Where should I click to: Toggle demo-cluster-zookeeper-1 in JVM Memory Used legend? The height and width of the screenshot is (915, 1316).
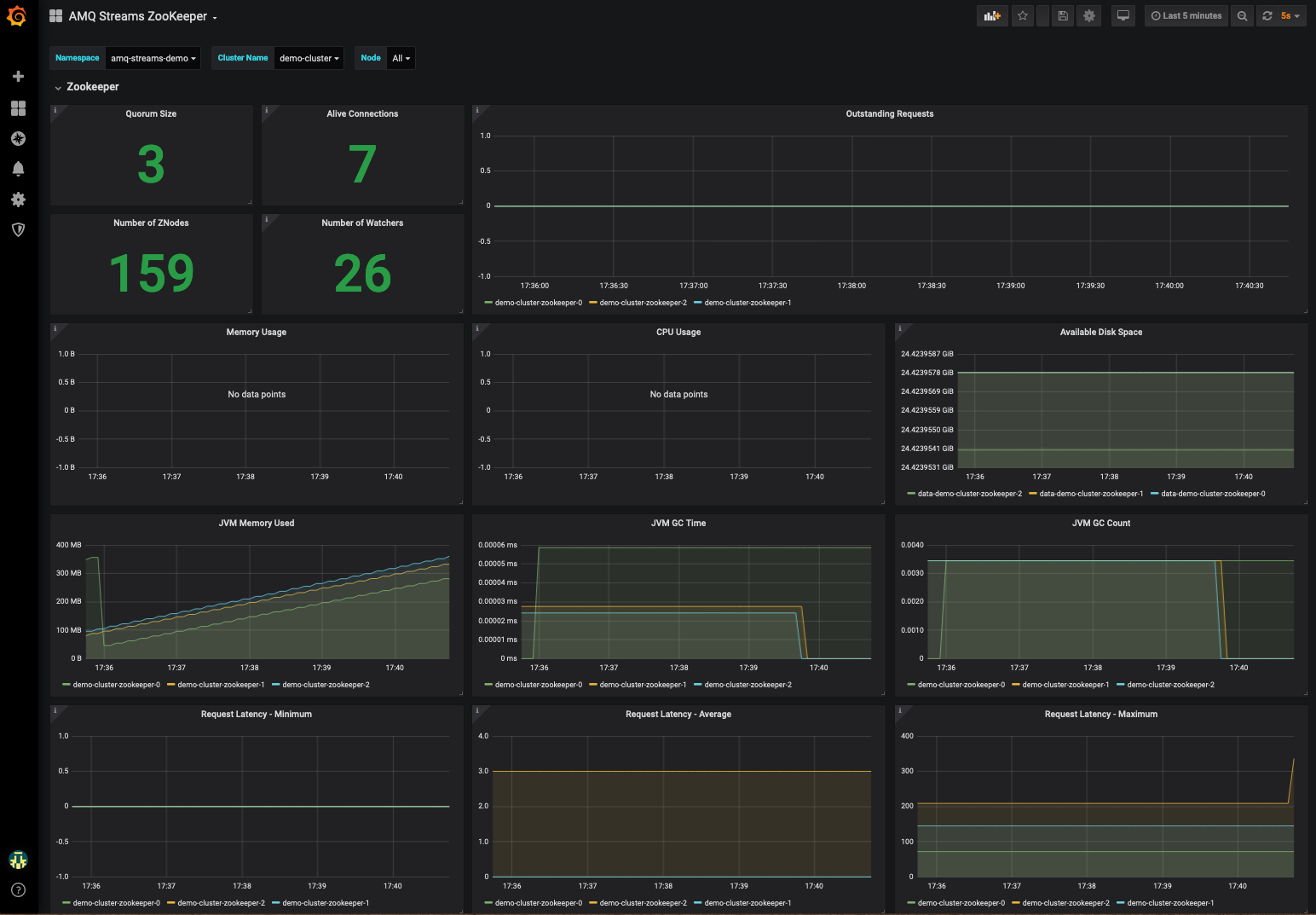[x=222, y=685]
